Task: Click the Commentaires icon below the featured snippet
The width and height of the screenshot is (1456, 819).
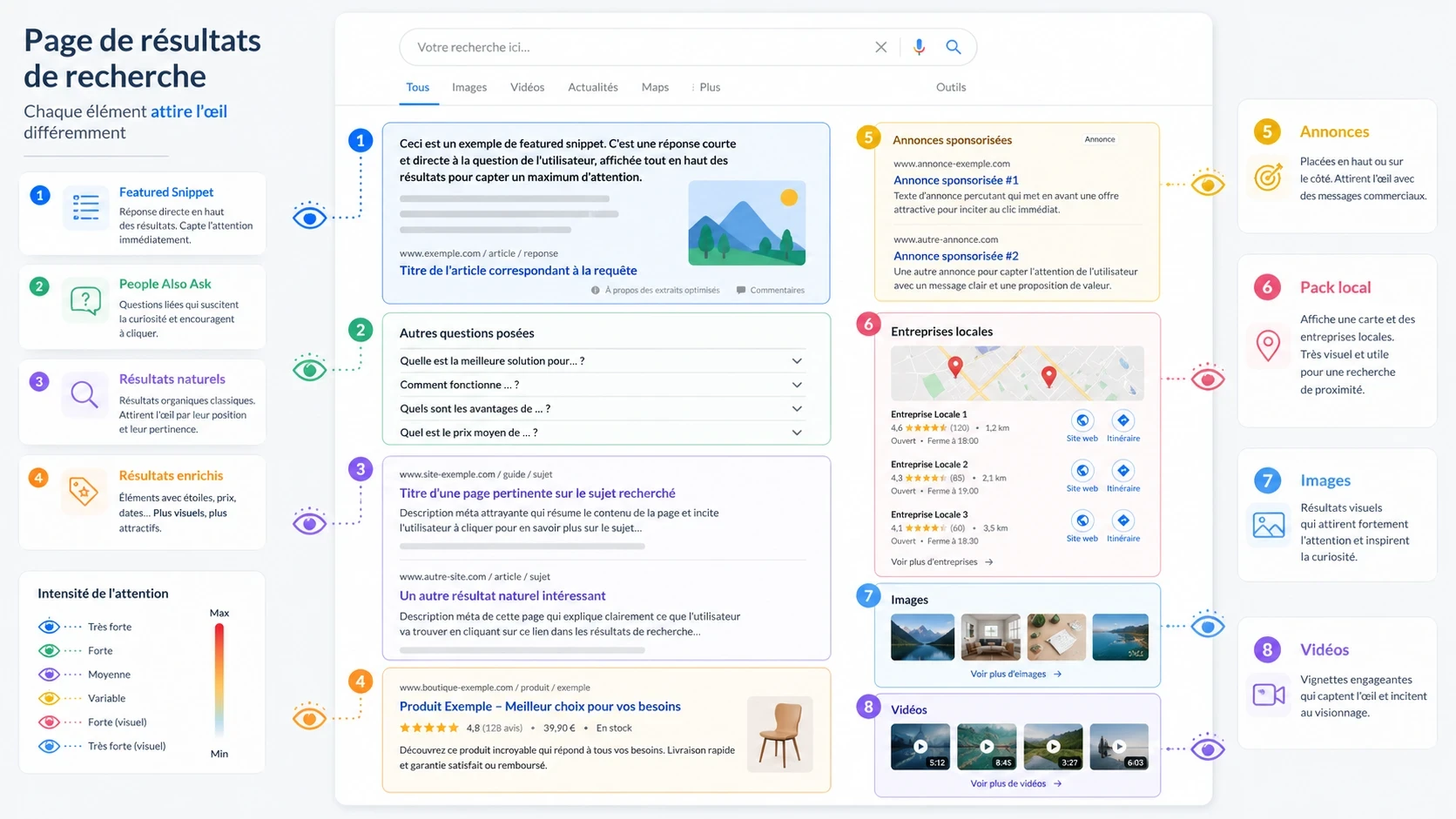Action: pos(739,289)
